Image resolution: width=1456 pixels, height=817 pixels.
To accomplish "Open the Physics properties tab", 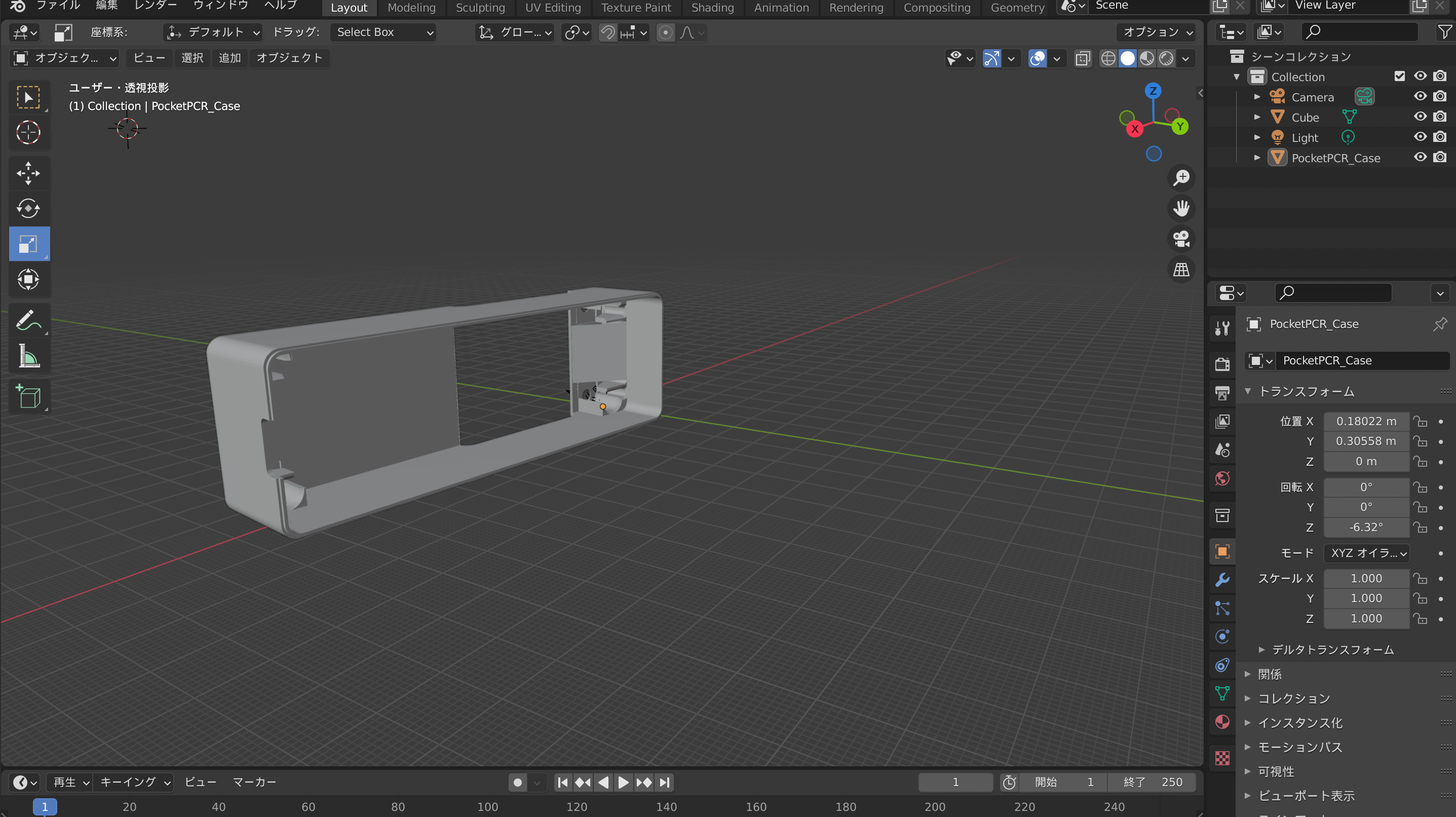I will click(1222, 637).
